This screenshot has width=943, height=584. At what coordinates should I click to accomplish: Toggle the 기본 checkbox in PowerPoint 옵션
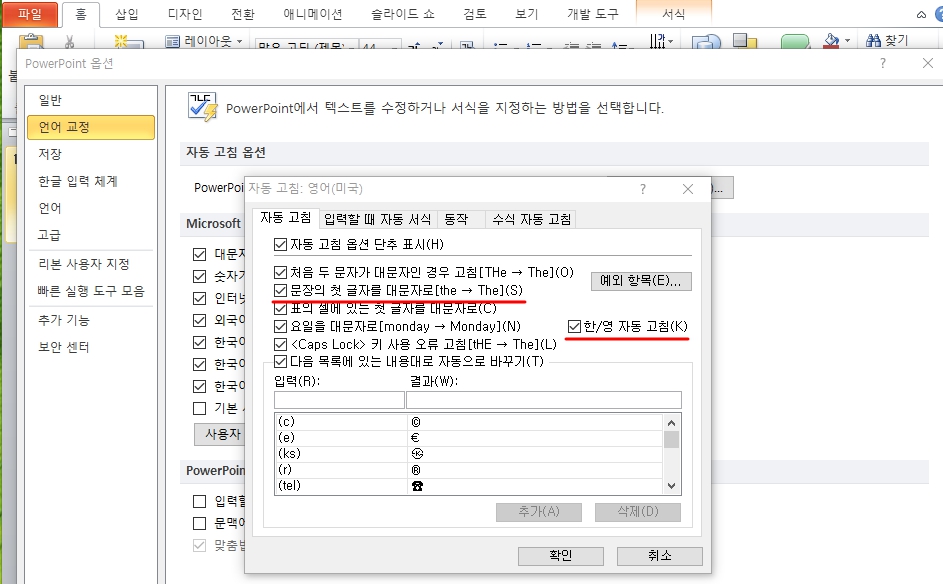(x=200, y=408)
